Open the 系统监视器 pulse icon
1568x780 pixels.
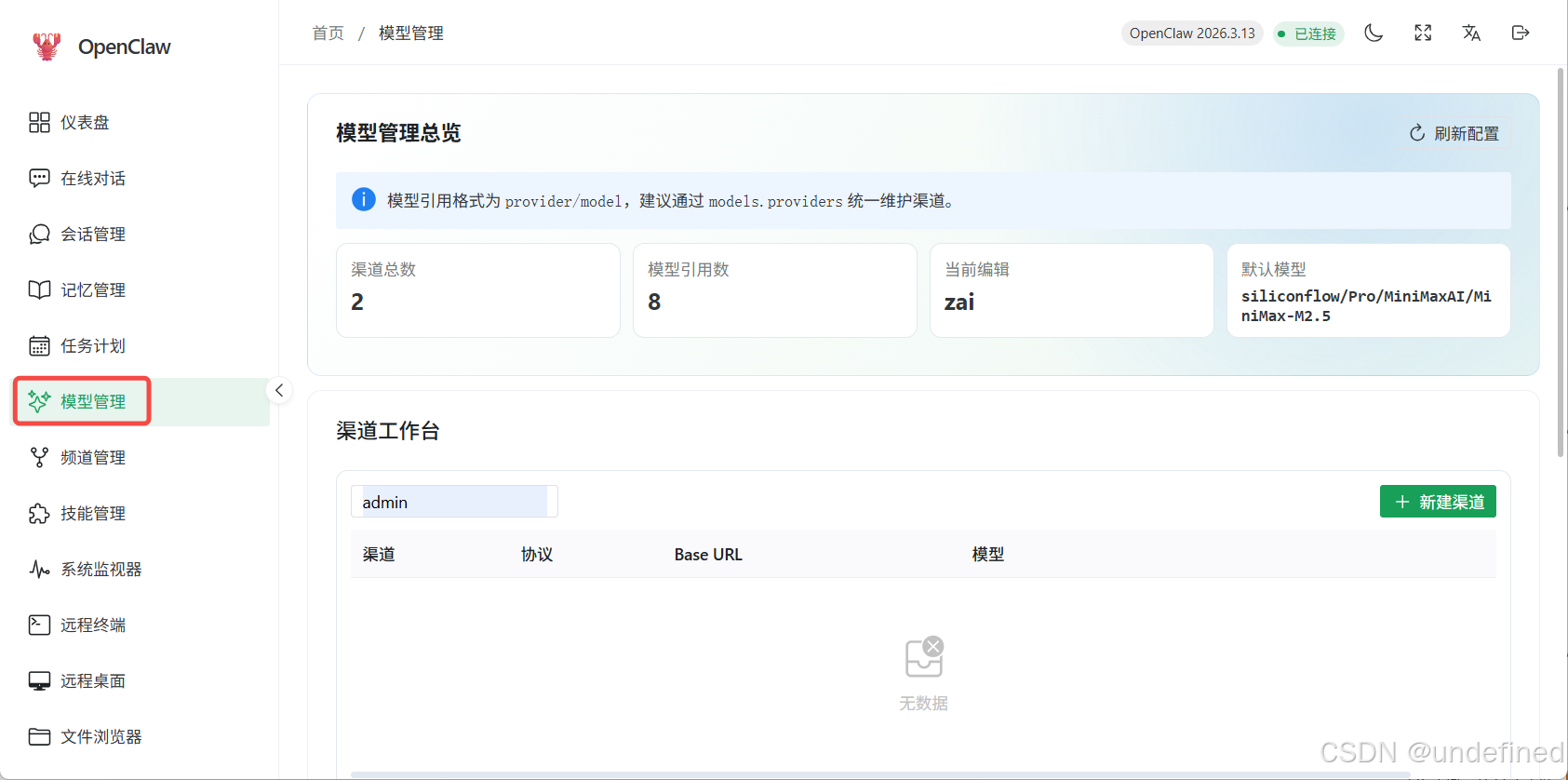(39, 569)
